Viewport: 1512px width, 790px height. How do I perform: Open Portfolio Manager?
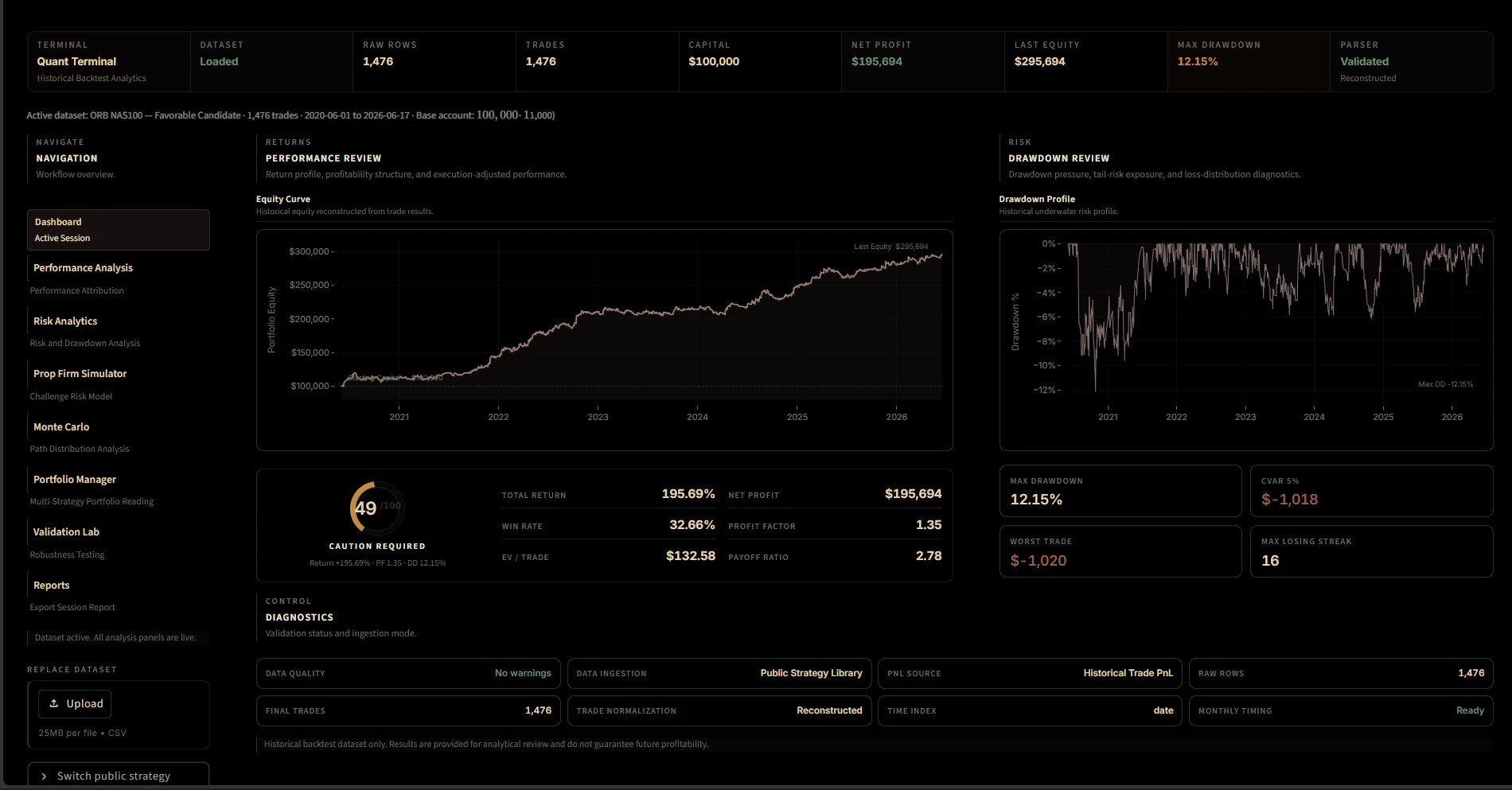click(75, 479)
